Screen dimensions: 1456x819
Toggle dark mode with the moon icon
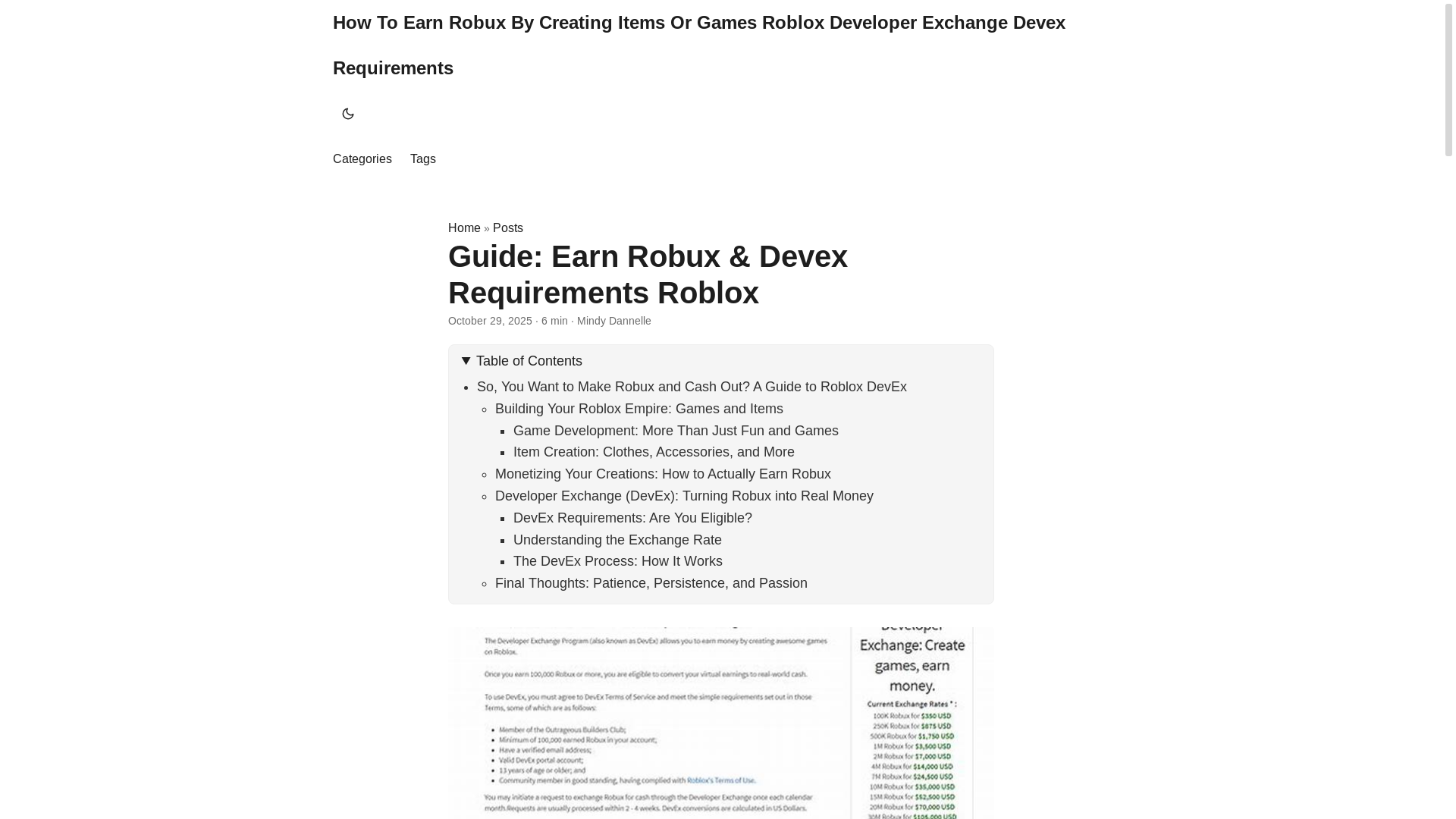[347, 114]
